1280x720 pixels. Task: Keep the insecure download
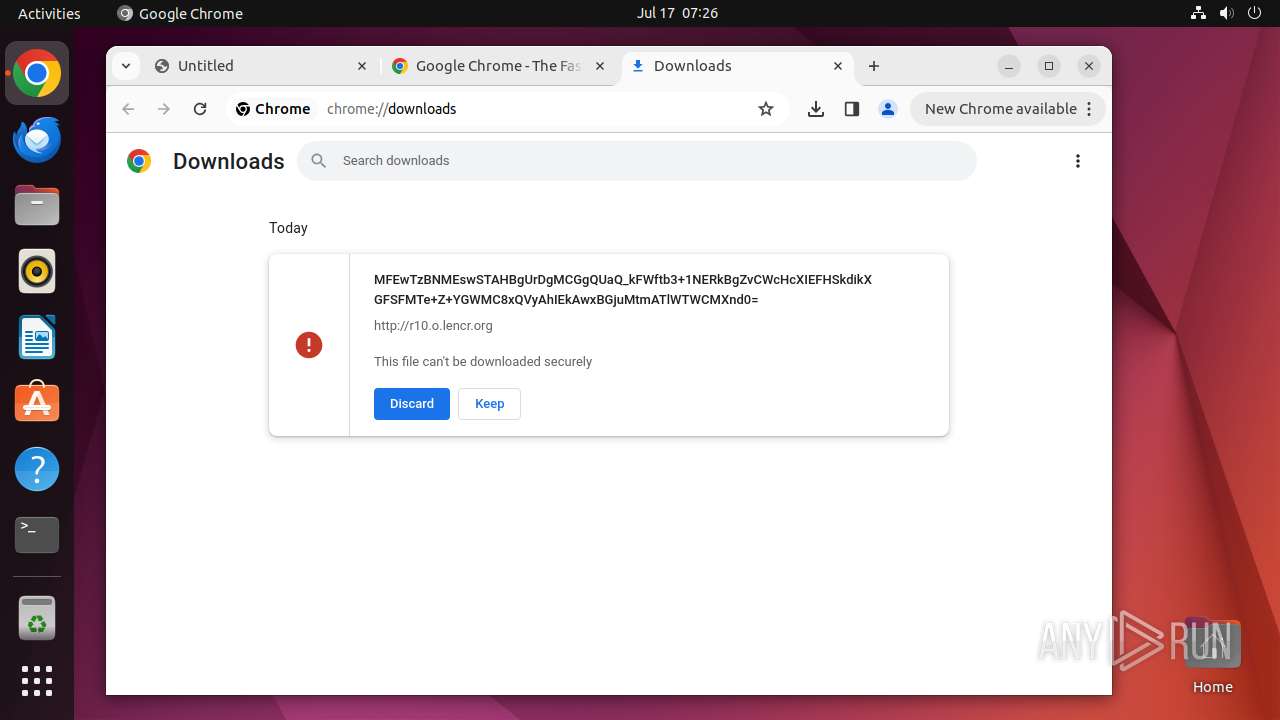(x=490, y=404)
